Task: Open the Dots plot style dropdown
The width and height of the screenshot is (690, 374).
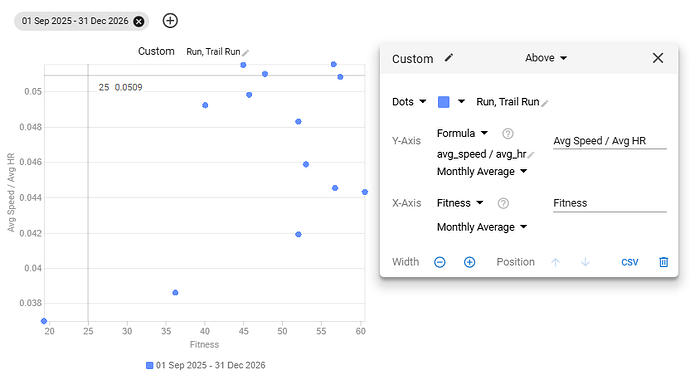Action: [409, 102]
